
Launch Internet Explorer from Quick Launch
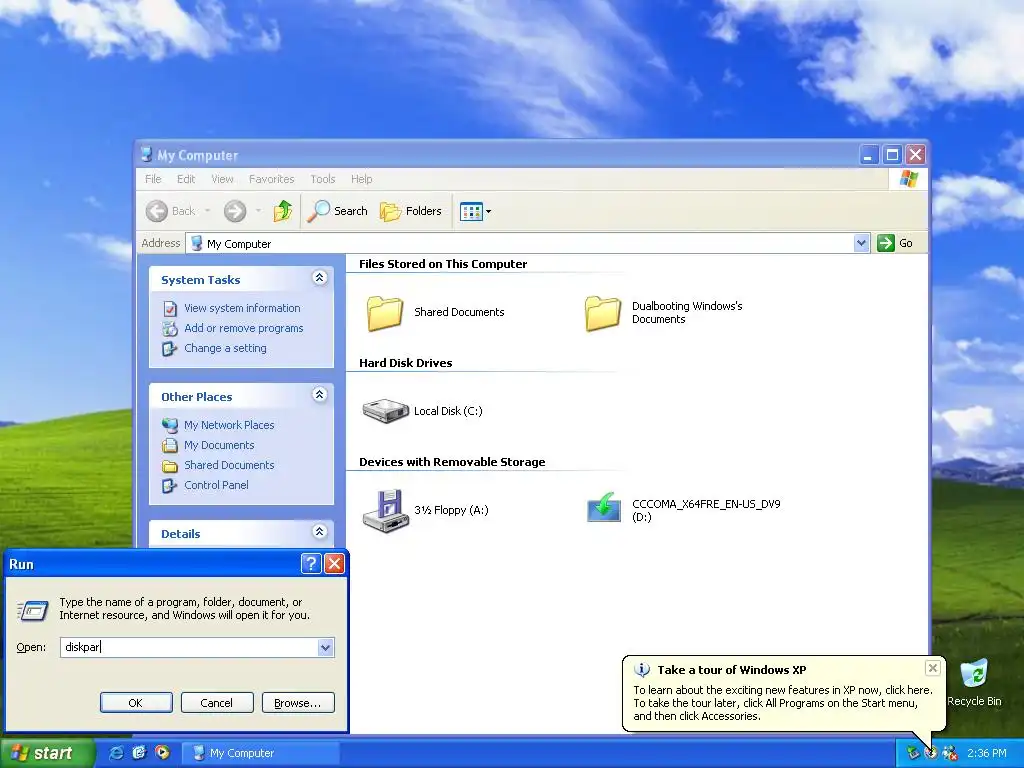point(116,753)
